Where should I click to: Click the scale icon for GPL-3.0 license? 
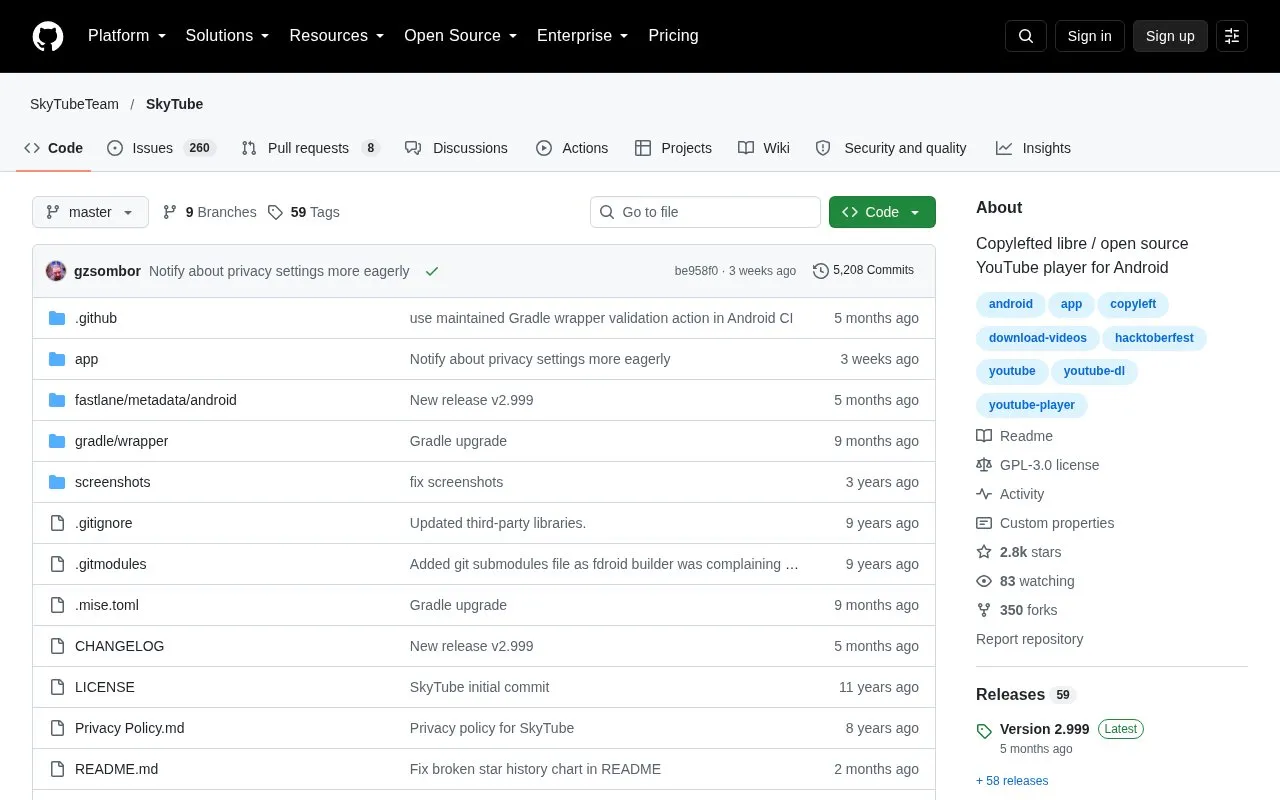[x=984, y=465]
